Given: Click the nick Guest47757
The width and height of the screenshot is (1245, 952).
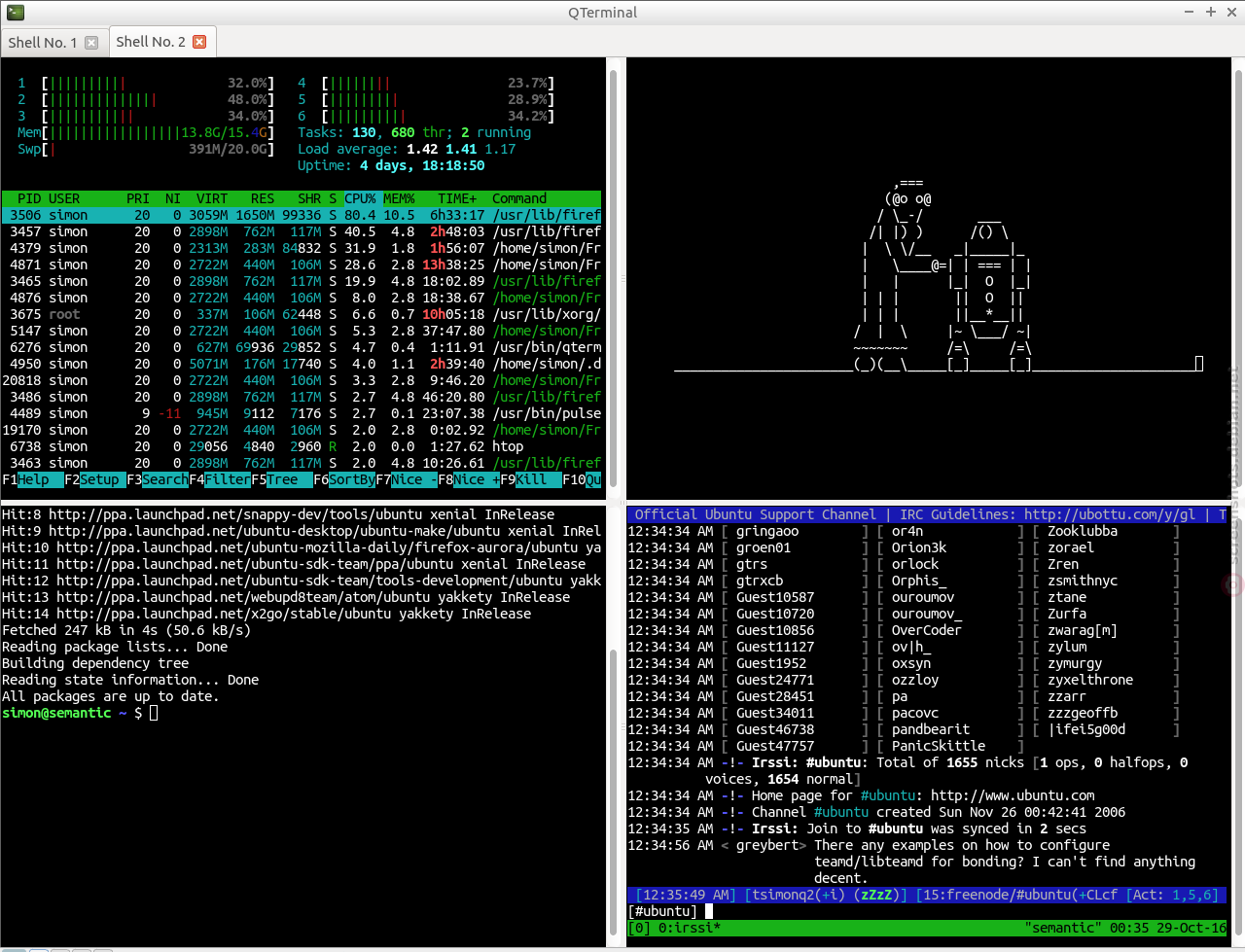Looking at the screenshot, I should click(775, 746).
